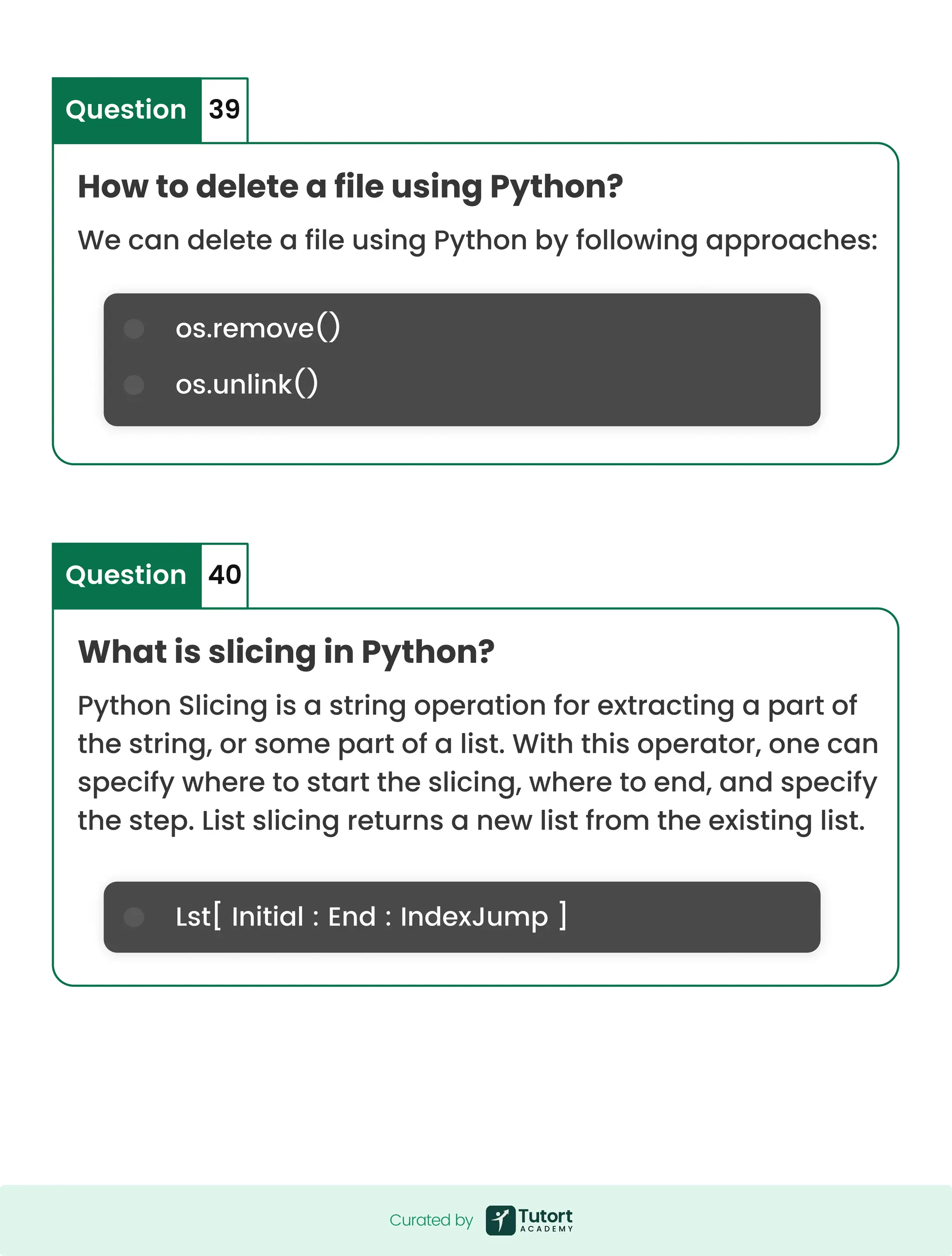Click the bullet dot beside the Lst slicing syntax
Screen dimensions: 952x1256
click(x=134, y=917)
